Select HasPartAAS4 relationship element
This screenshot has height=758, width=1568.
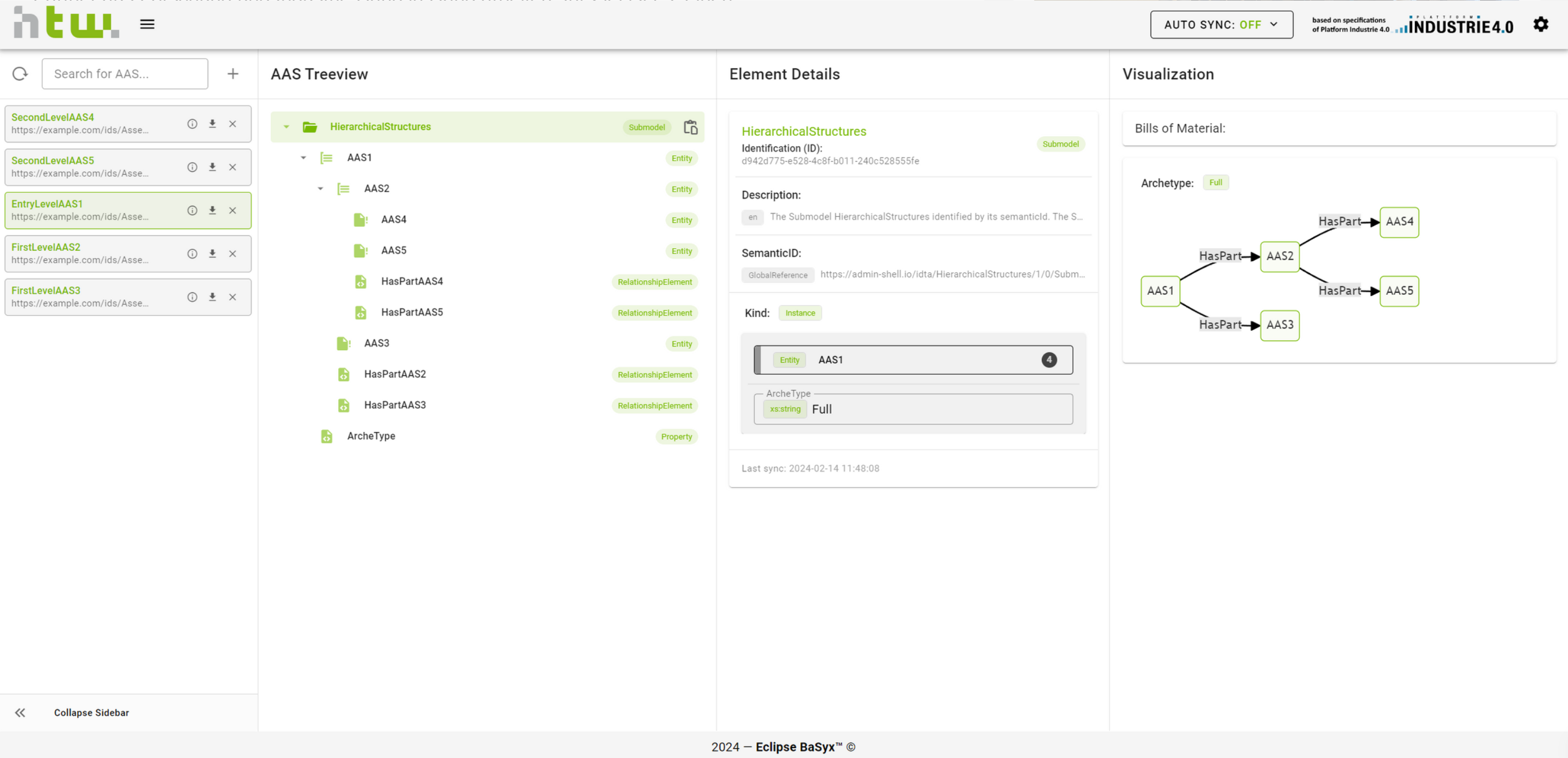(412, 281)
